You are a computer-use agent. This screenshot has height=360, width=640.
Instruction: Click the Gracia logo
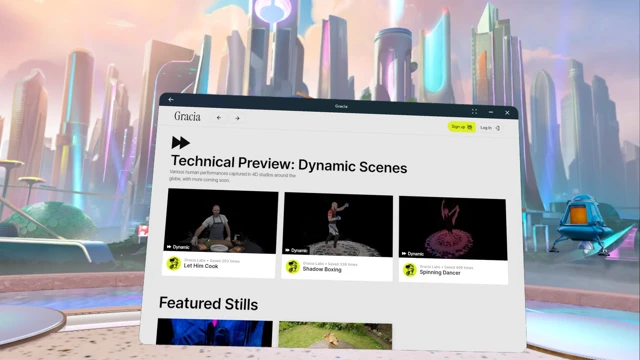[187, 117]
